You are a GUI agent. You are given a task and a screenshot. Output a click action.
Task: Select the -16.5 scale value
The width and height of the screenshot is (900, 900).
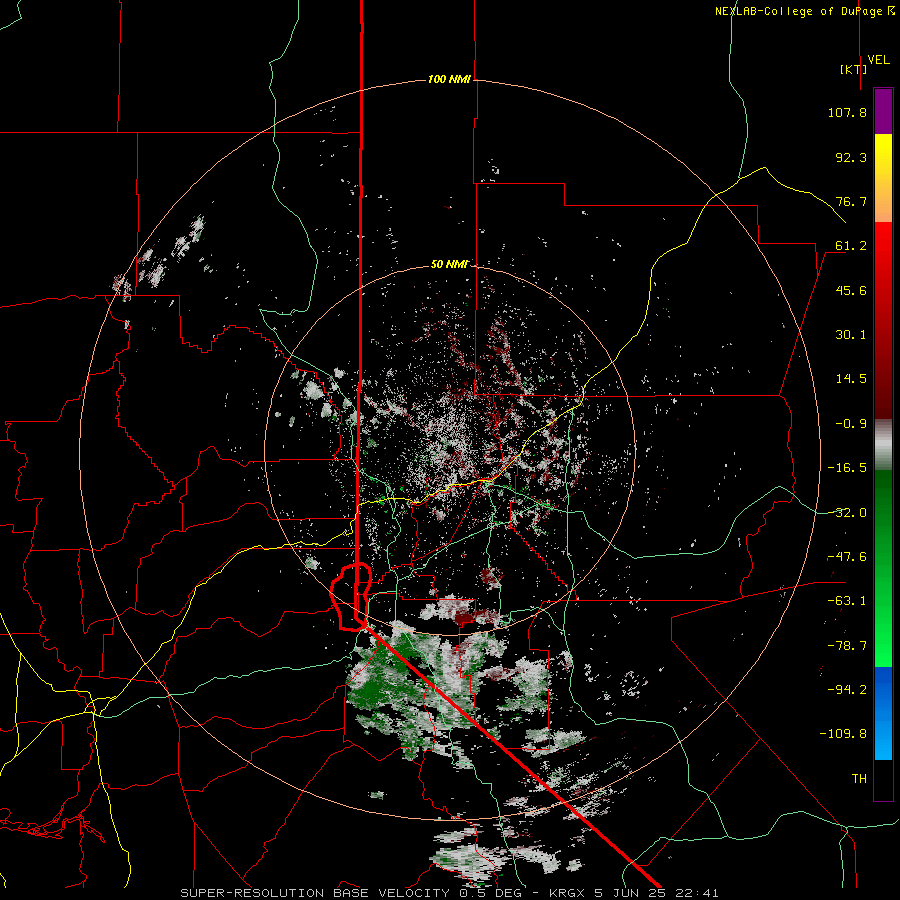847,468
